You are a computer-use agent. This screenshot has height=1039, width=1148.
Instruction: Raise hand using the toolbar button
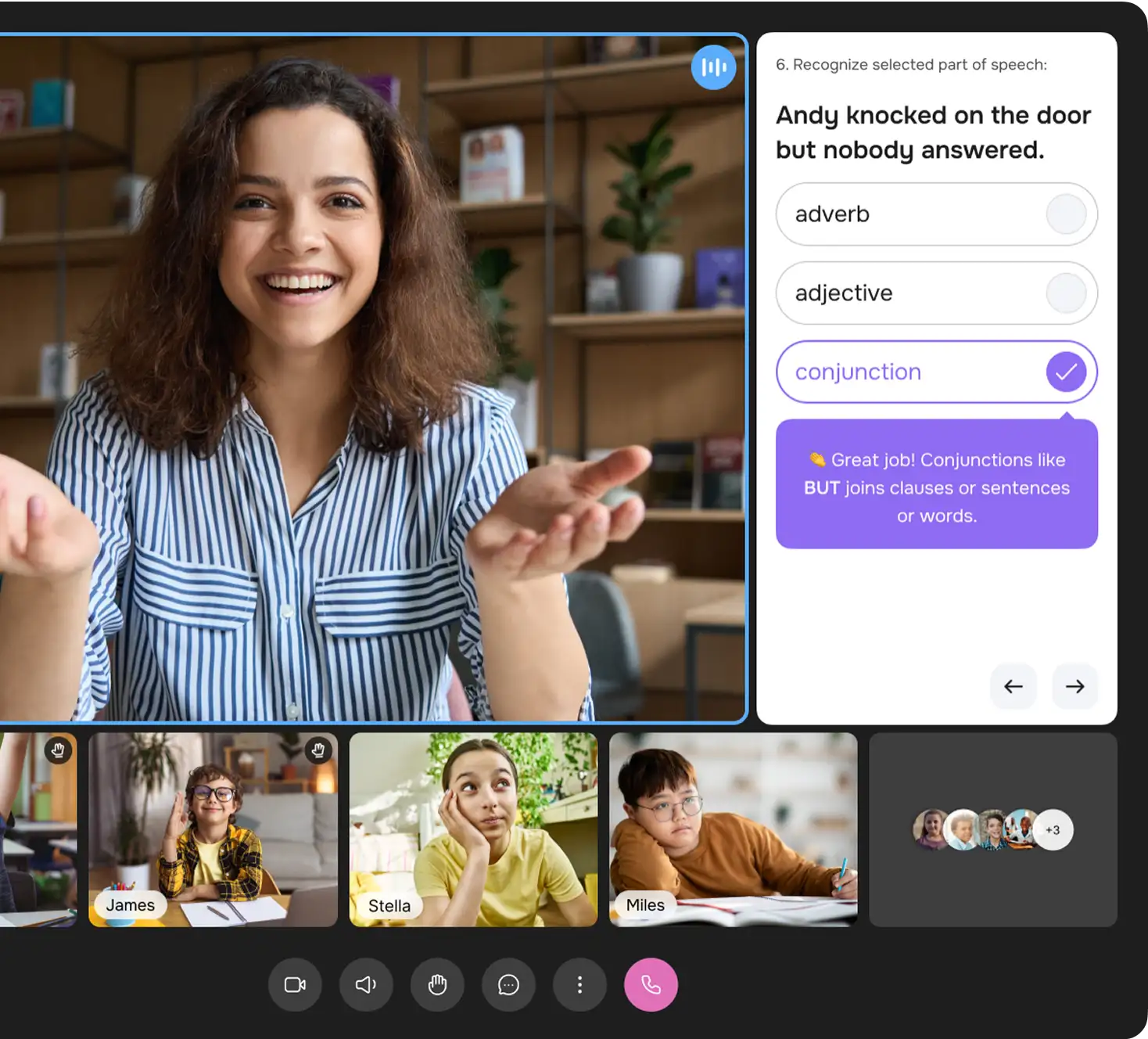tap(437, 984)
